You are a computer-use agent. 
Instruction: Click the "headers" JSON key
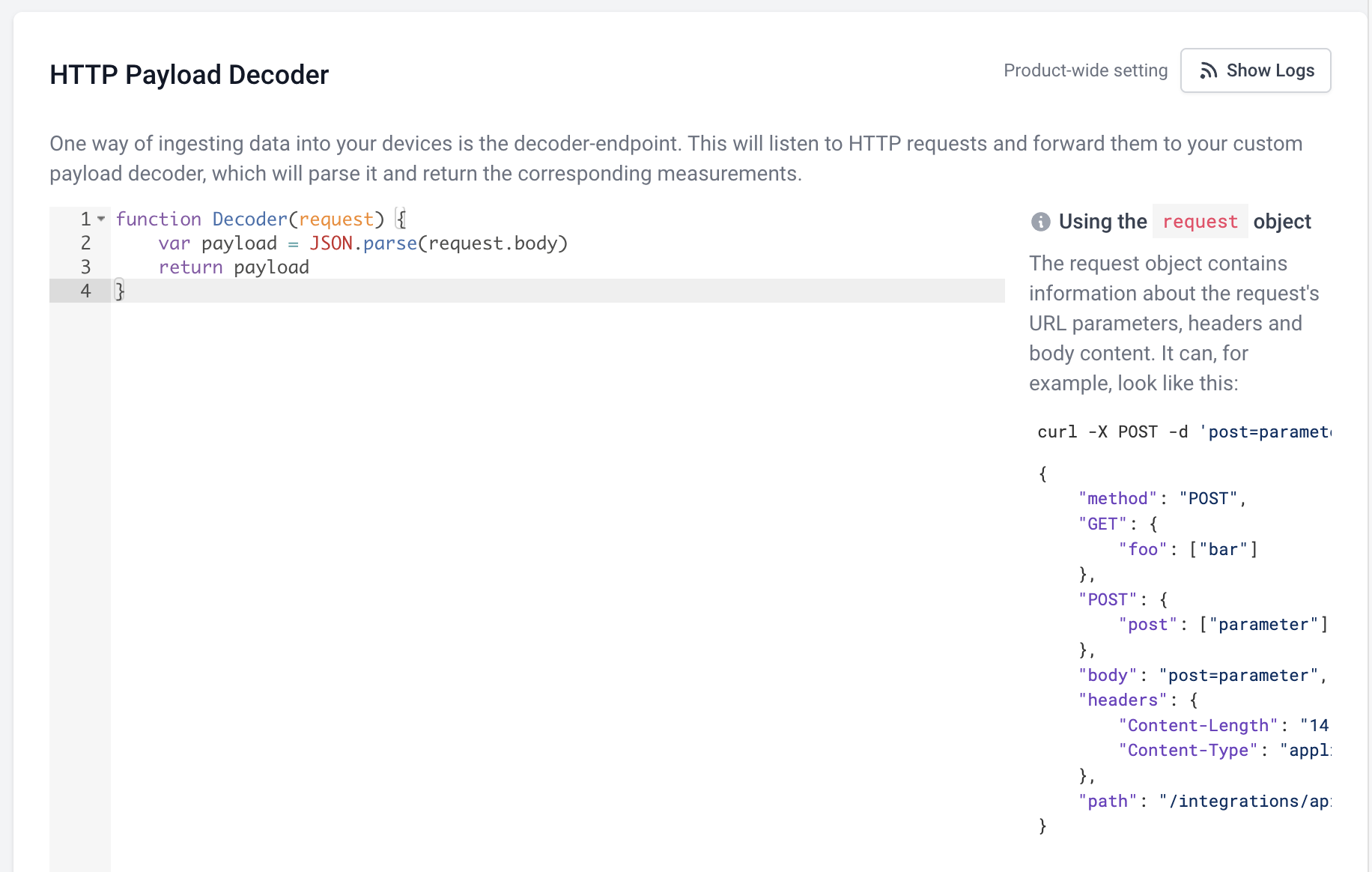pos(1122,700)
